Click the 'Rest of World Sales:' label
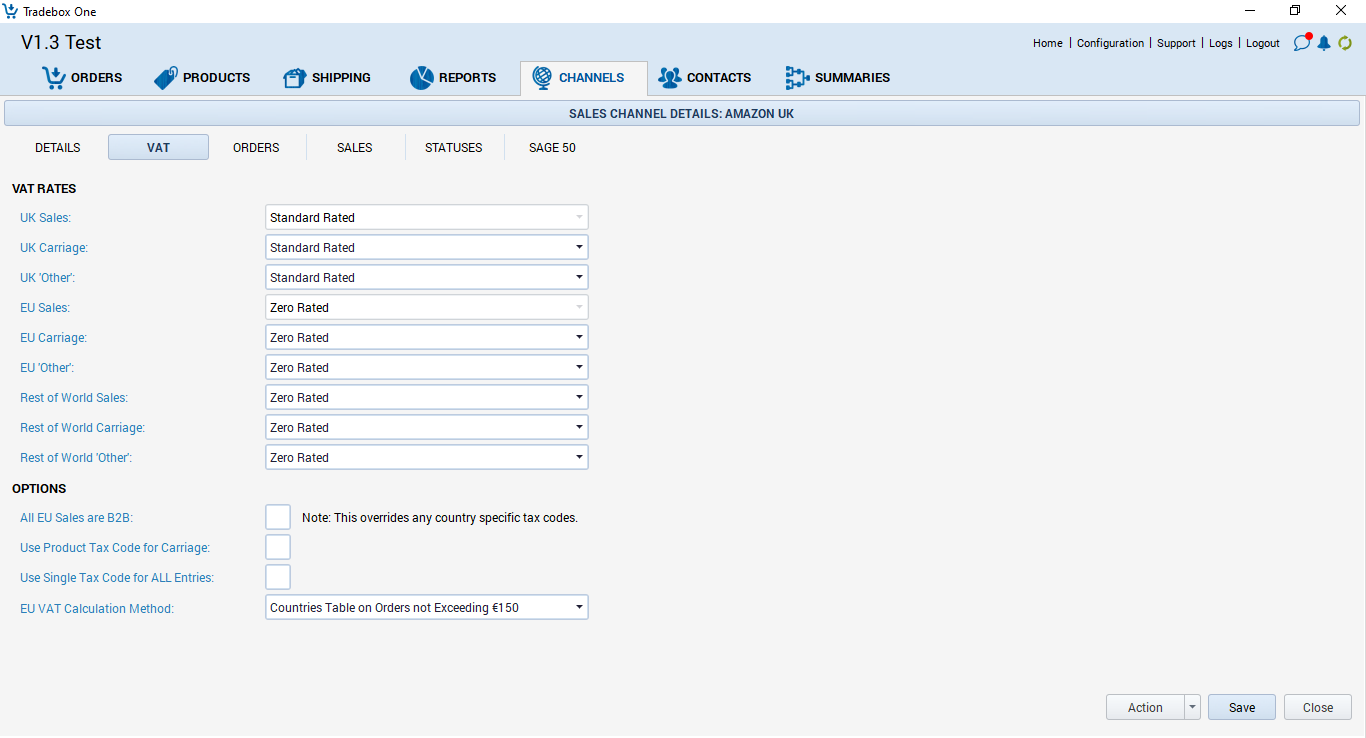1366x738 pixels. (74, 397)
